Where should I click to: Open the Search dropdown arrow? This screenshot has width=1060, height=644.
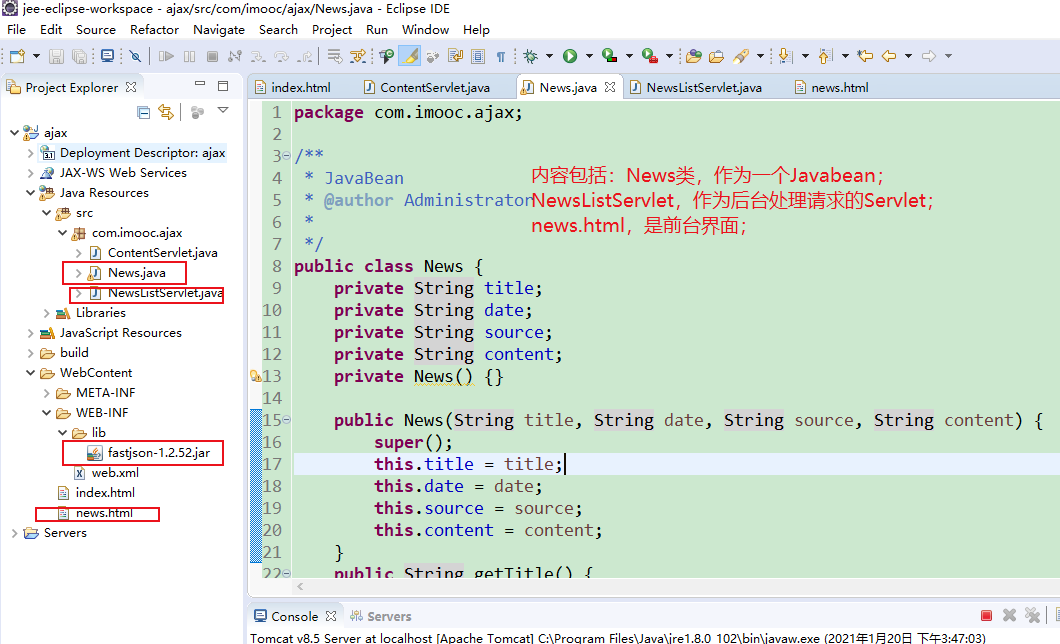[x=761, y=56]
